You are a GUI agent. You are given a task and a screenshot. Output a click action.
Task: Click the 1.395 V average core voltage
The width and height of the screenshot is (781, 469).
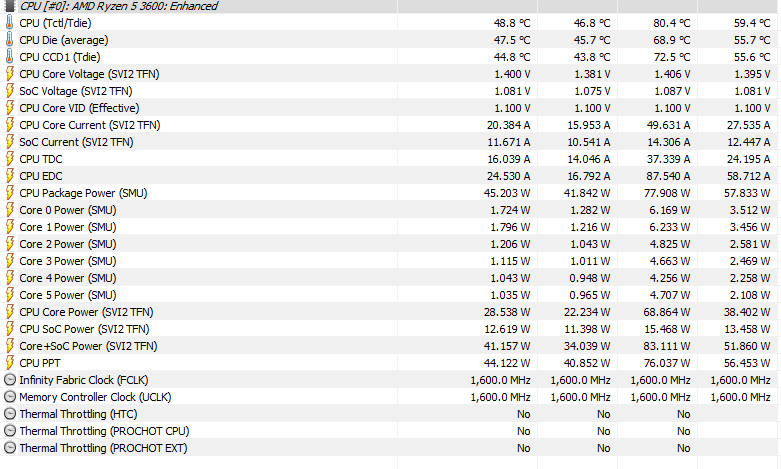pos(752,74)
